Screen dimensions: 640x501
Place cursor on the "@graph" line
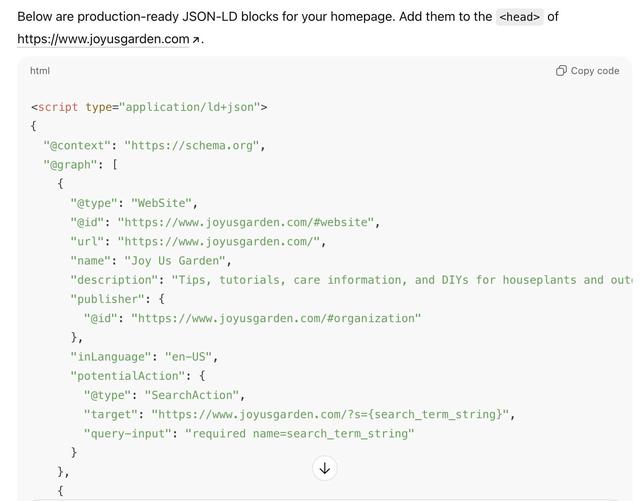coord(80,165)
